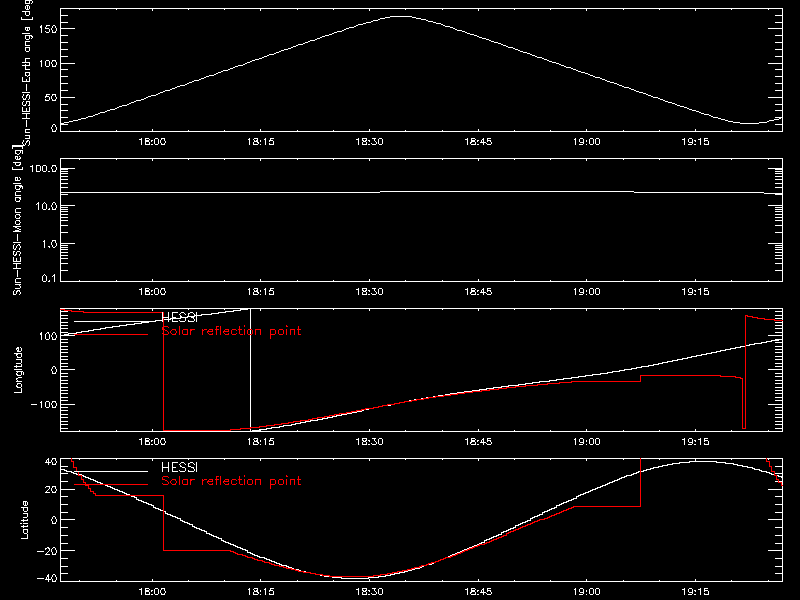Click 18:45 under the Moon angle plot
The height and width of the screenshot is (600, 800).
pyautogui.click(x=478, y=291)
